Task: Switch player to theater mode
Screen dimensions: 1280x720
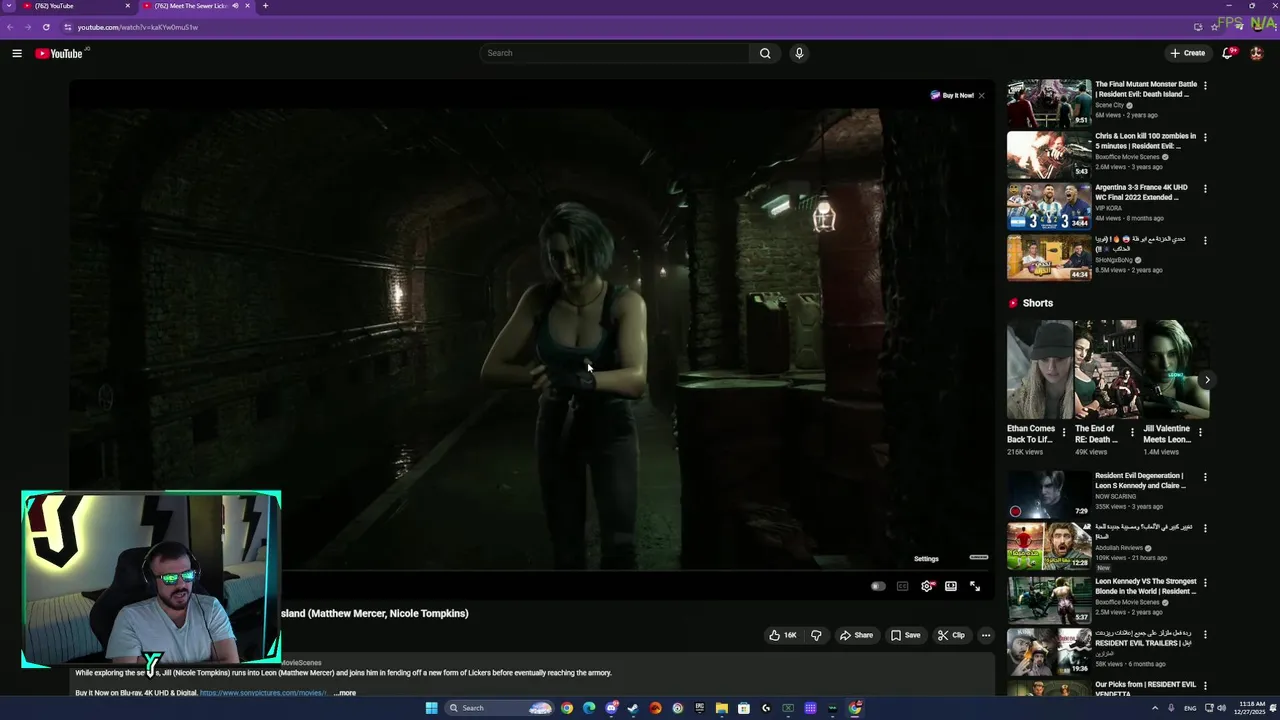Action: pyautogui.click(x=951, y=586)
